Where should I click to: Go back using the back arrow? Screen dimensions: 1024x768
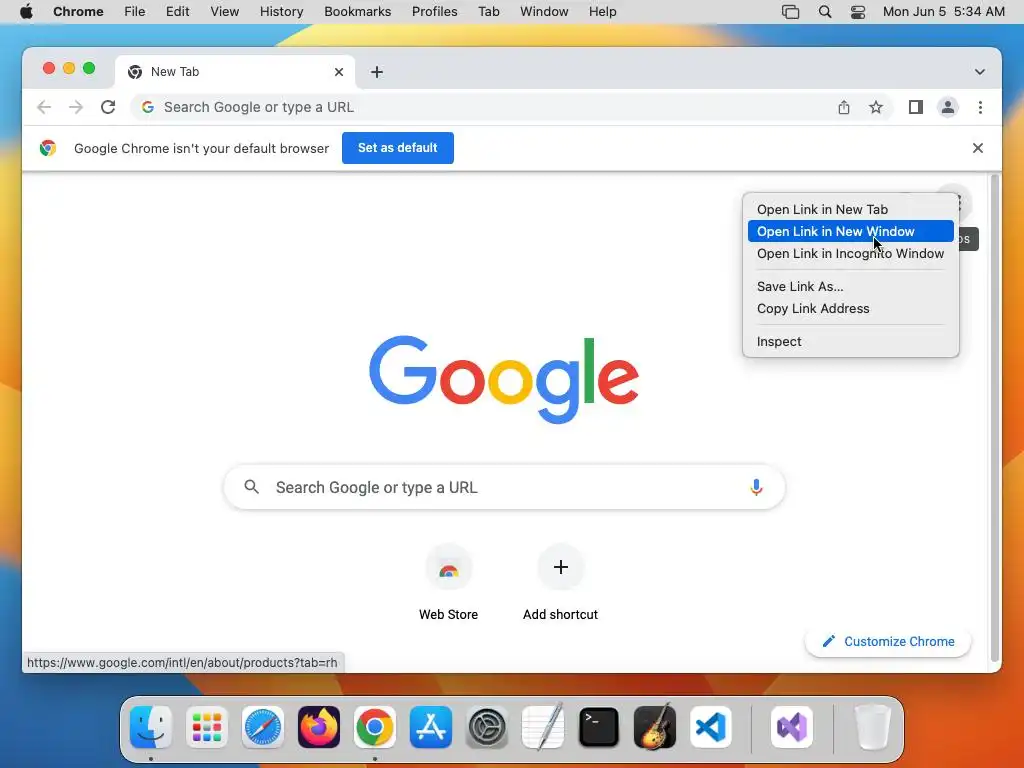44,107
